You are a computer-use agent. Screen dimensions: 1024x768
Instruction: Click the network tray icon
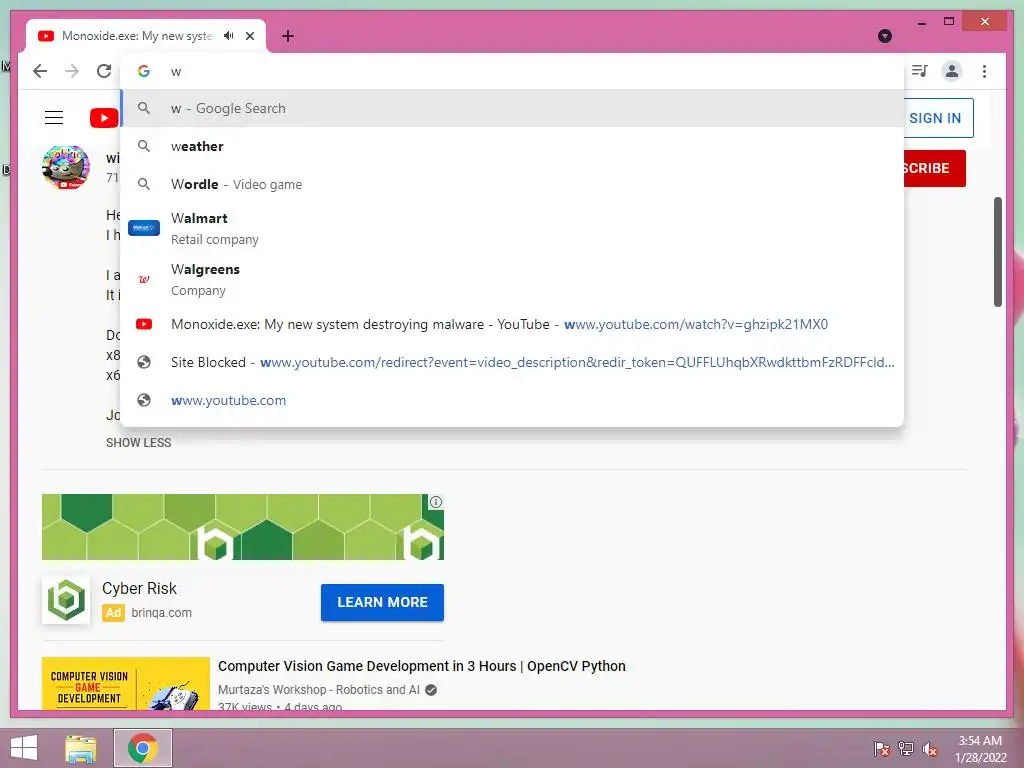[906, 748]
